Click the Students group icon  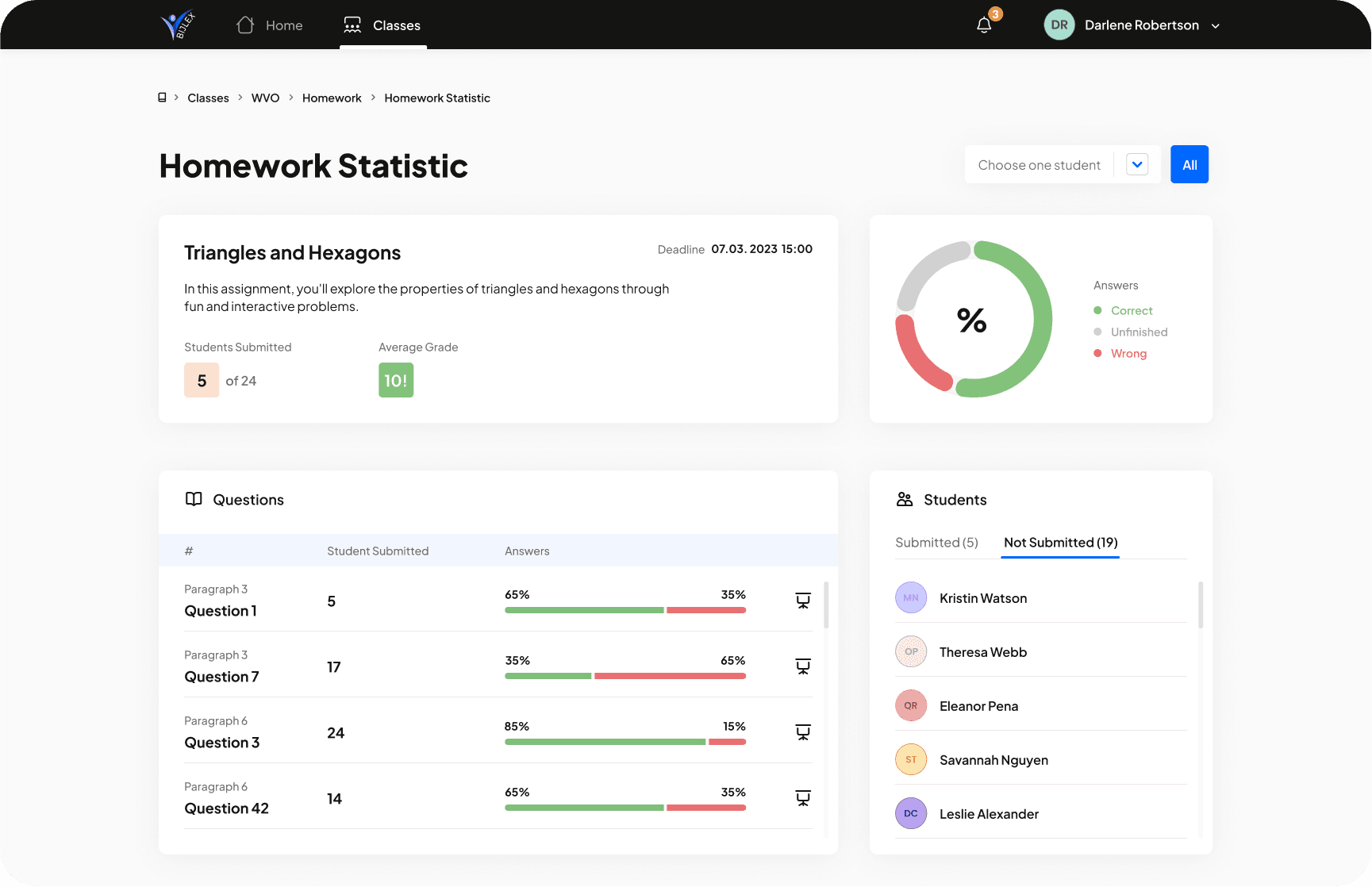(x=905, y=499)
